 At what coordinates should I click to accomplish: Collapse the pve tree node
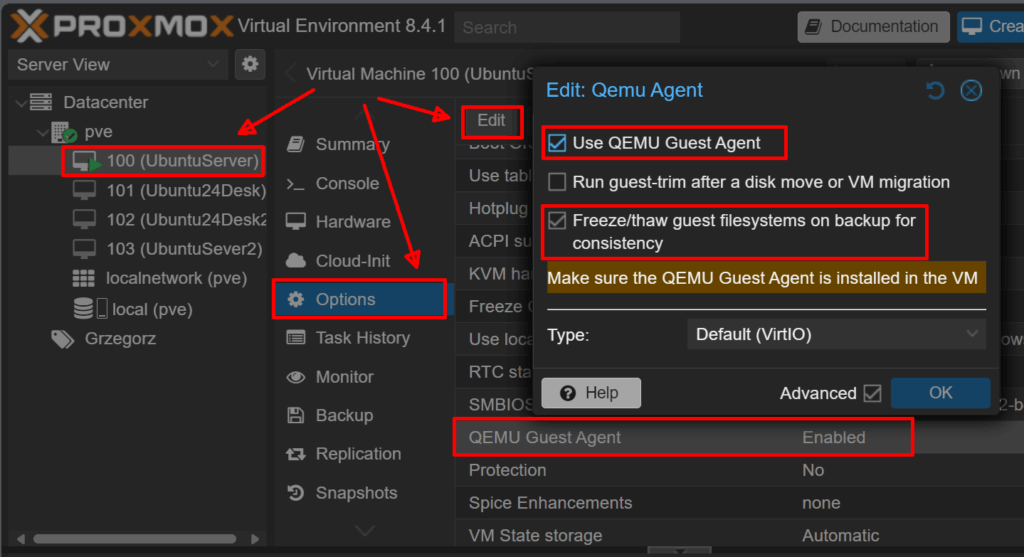42,133
